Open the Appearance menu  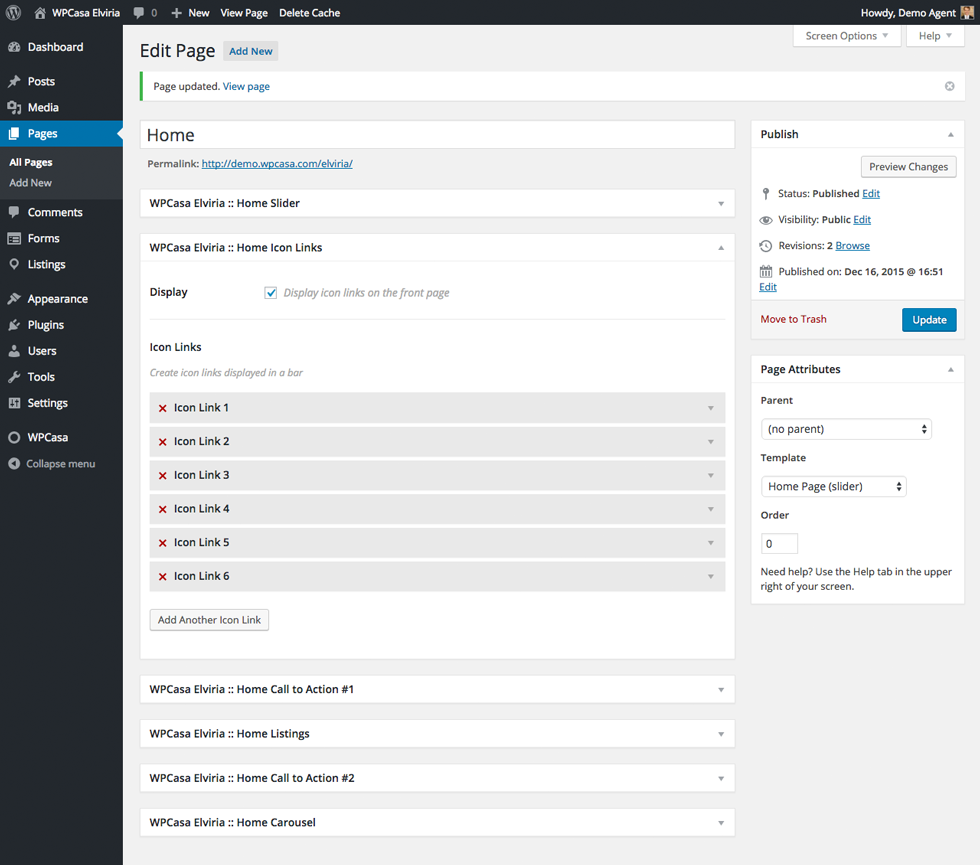[x=57, y=299]
